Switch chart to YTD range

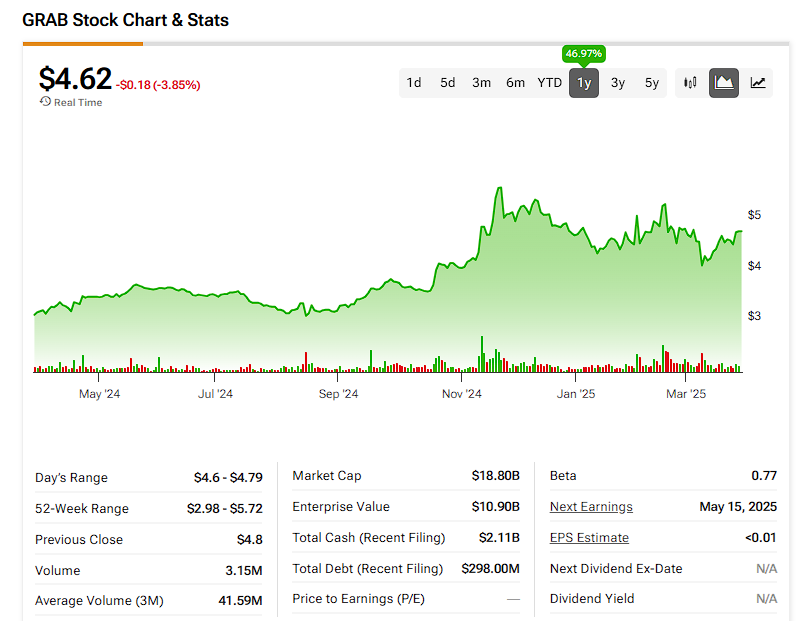click(549, 83)
